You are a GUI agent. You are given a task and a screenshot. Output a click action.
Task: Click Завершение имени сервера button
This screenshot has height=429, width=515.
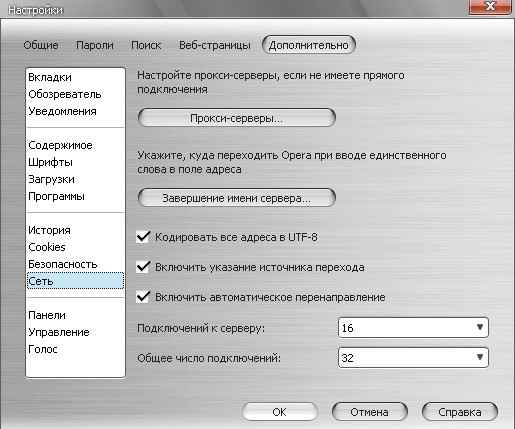coord(236,198)
